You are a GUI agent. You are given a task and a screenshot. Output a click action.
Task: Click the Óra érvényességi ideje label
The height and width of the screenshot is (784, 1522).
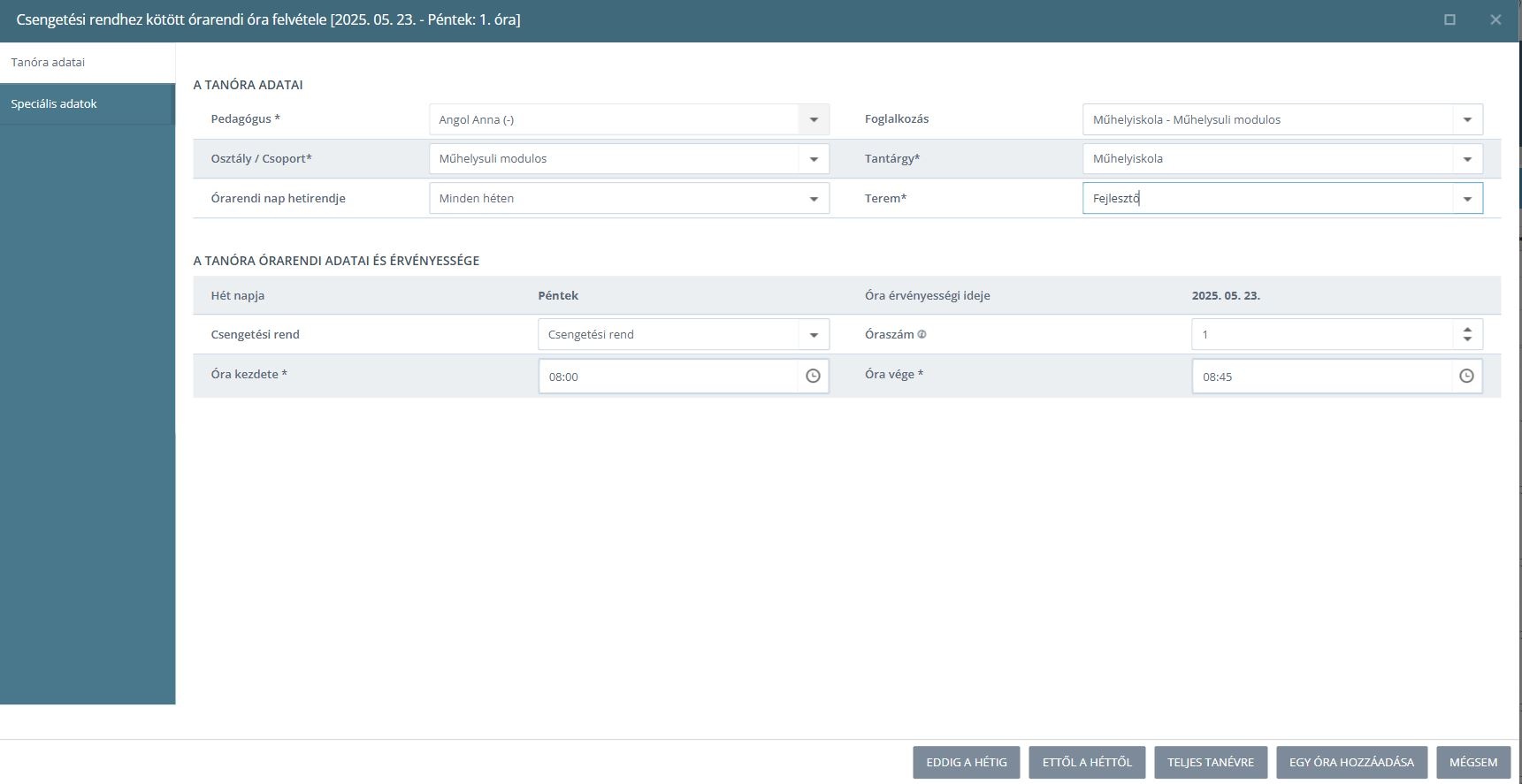click(x=928, y=296)
